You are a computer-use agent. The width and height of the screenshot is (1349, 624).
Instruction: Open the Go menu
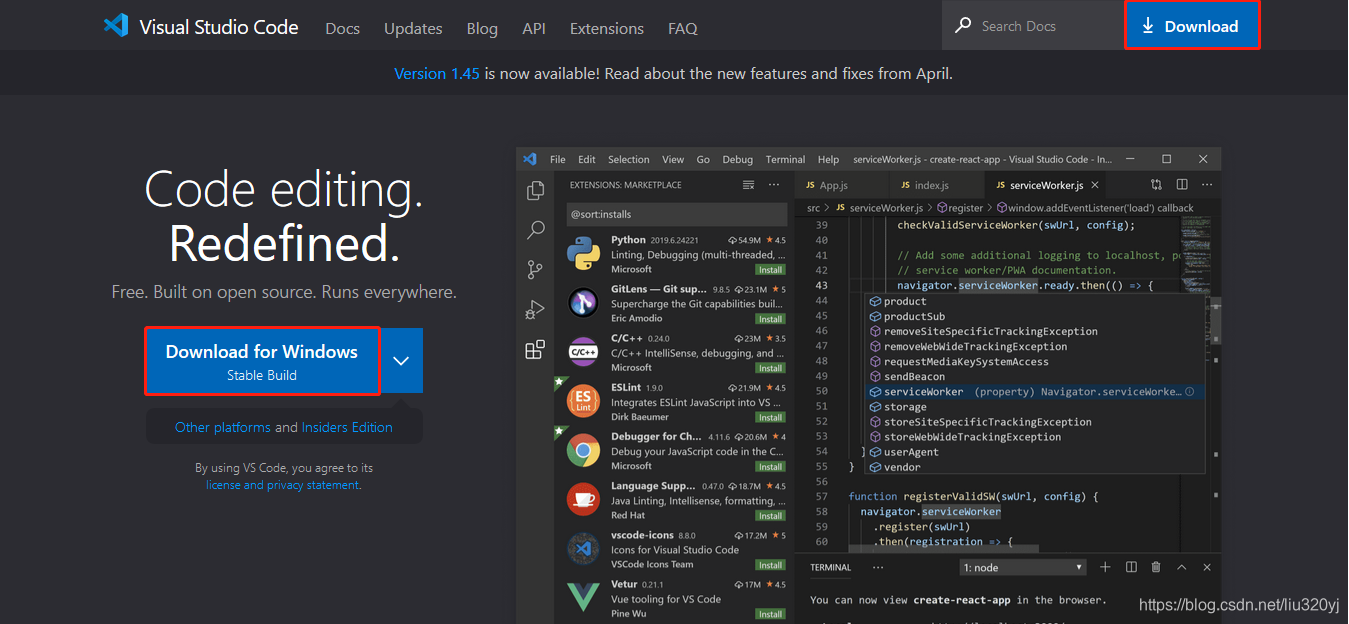click(x=703, y=159)
